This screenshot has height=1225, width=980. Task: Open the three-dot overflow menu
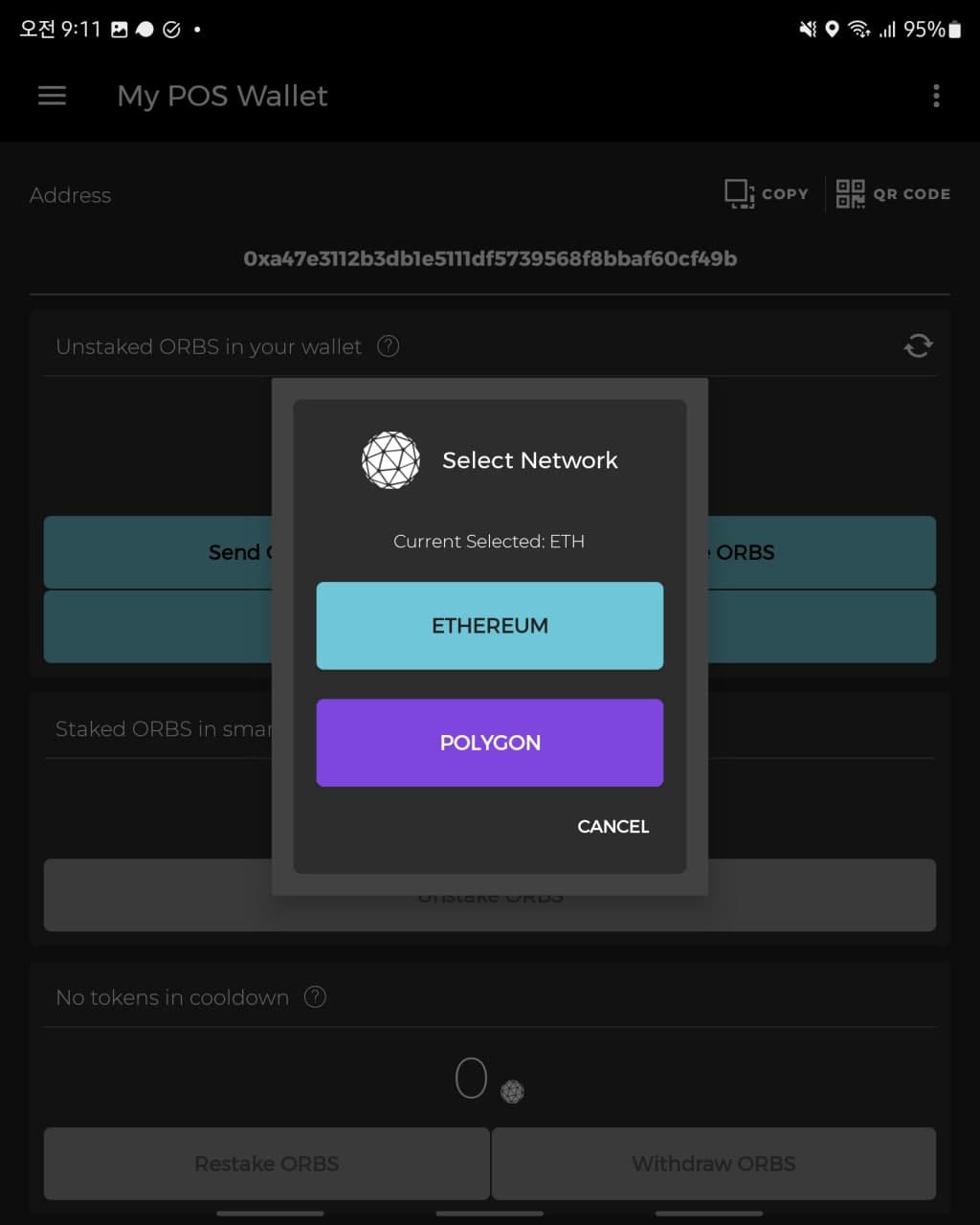point(936,96)
